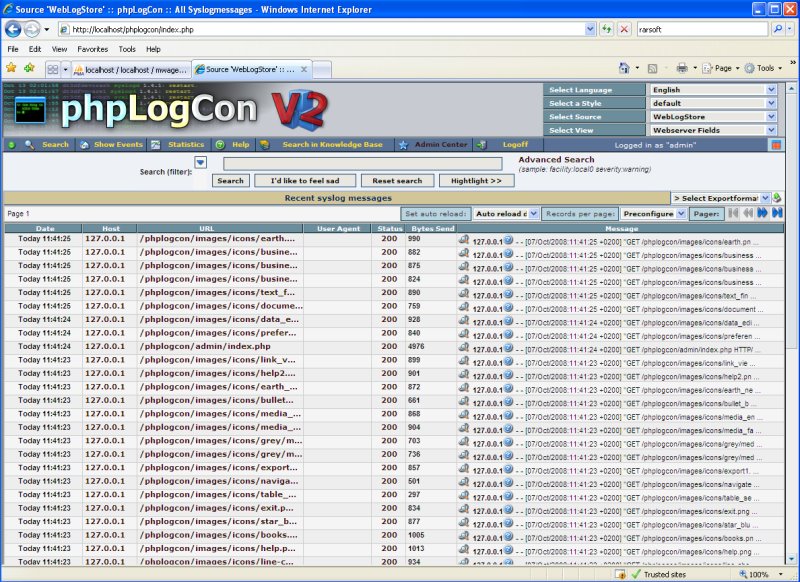Switch to the localhost / localhost / mwage tab
This screenshot has width=800, height=582.
(x=131, y=69)
